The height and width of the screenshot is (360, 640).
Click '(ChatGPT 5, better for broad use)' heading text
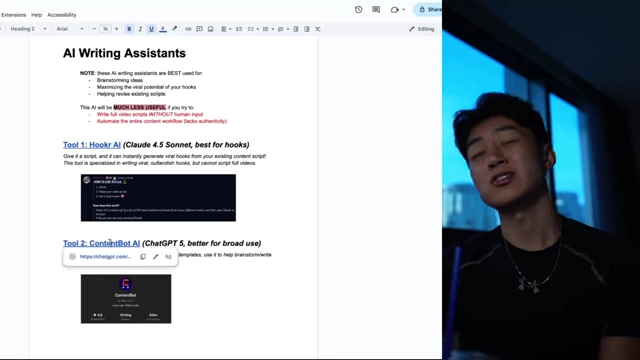pos(202,243)
